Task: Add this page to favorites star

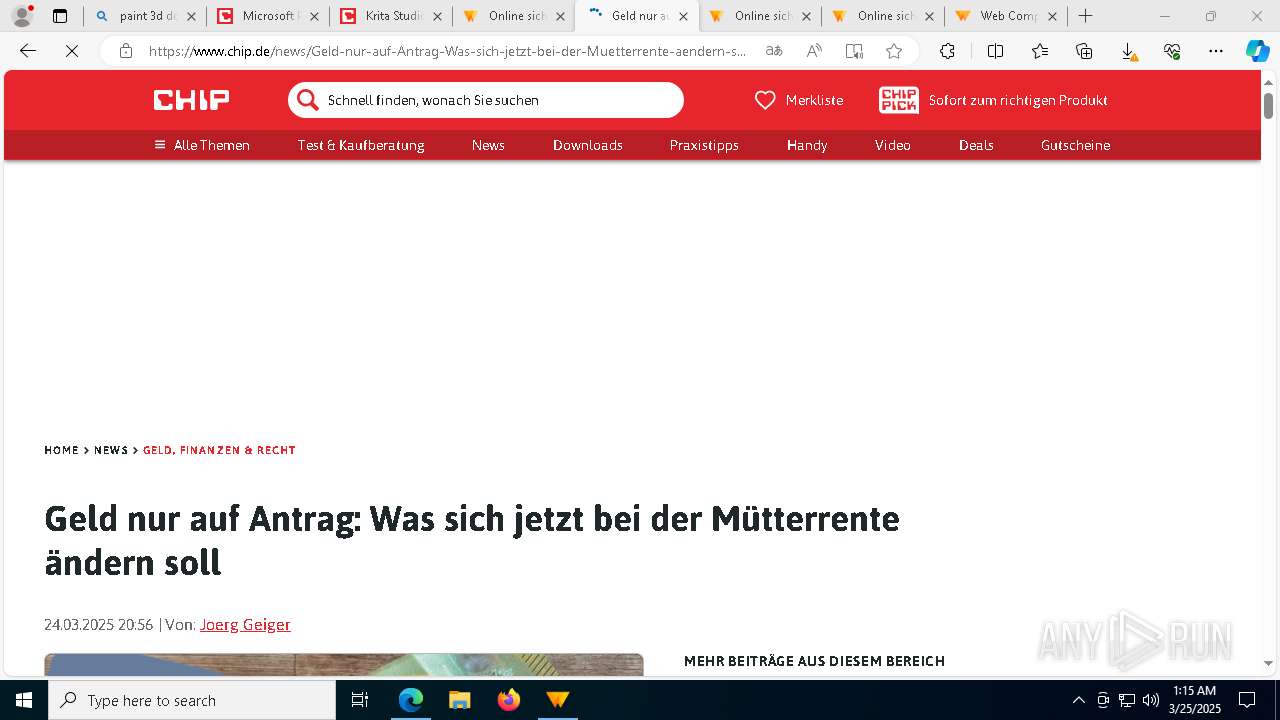Action: 894,51
